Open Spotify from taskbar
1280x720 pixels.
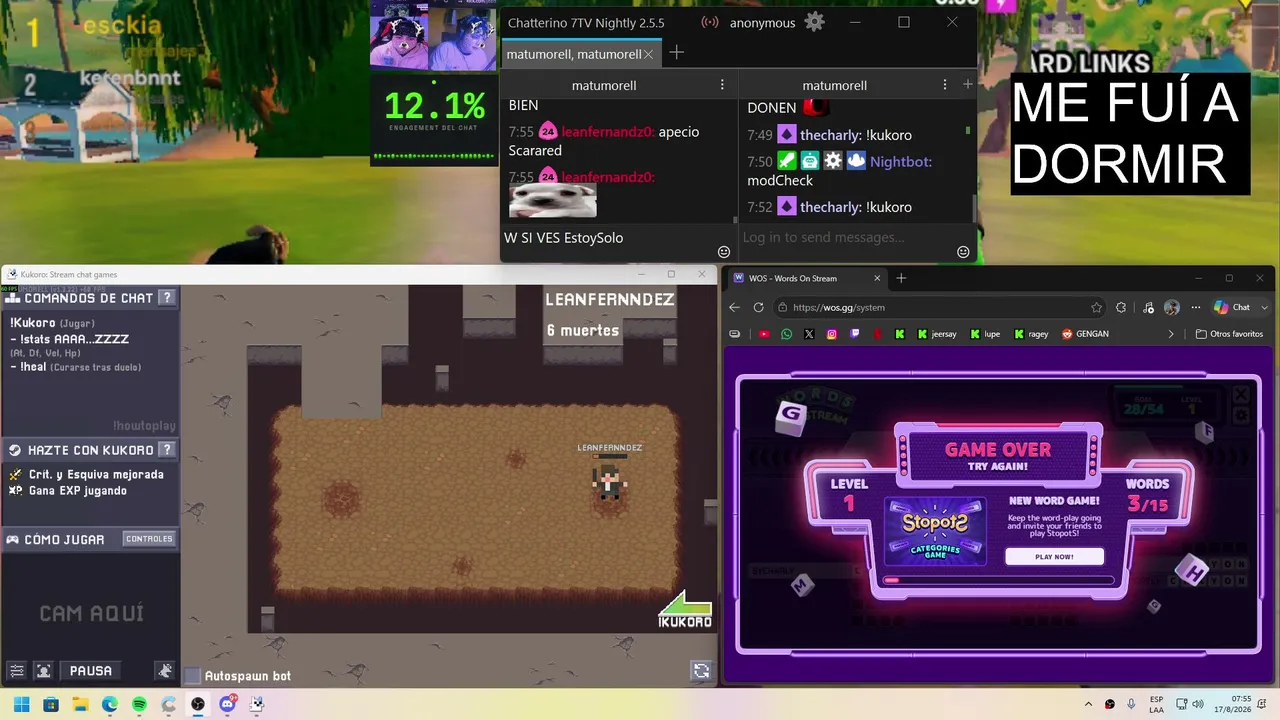pos(139,705)
